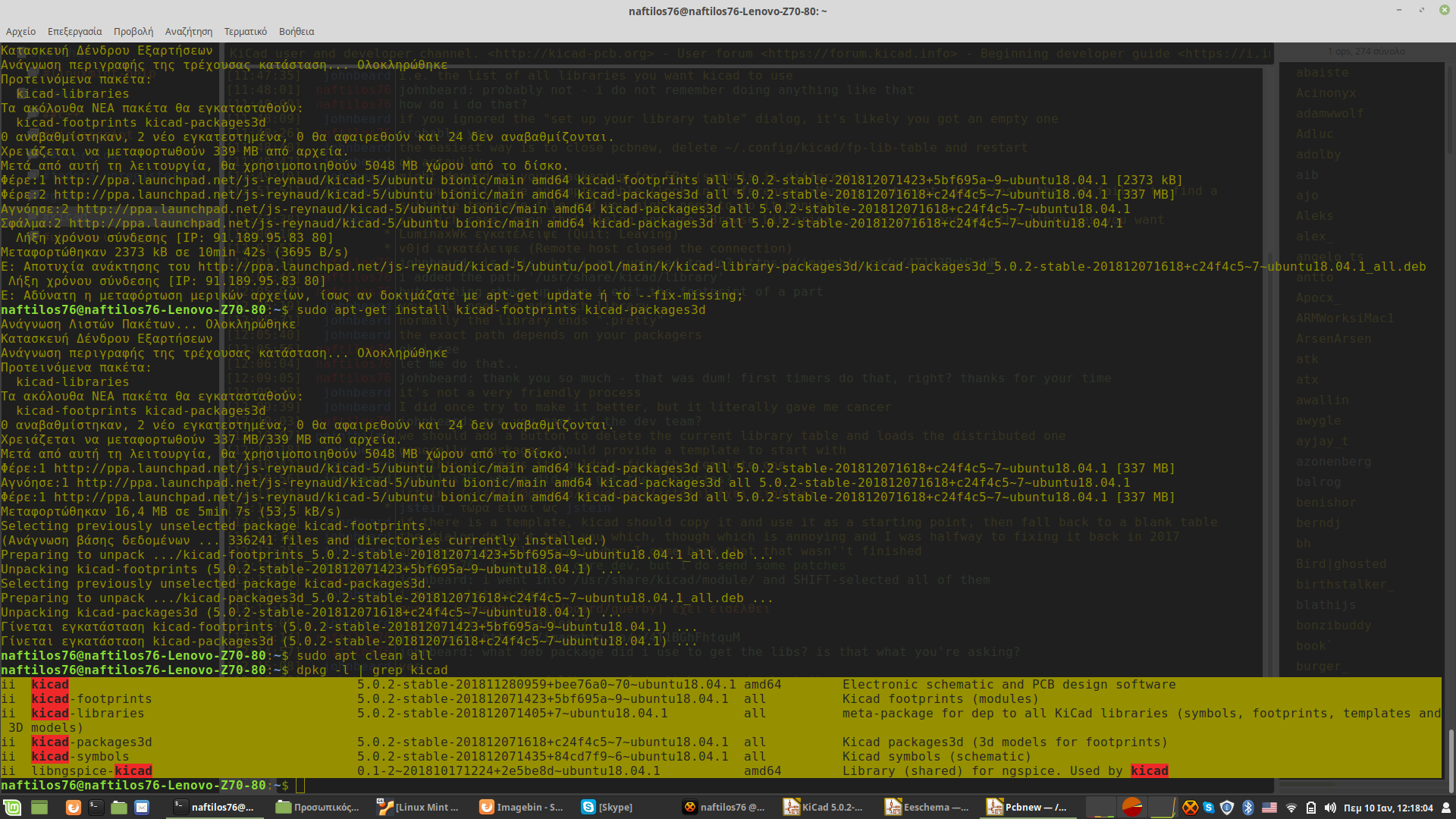
Task: Open the update manager shield tray icon
Action: coord(1227,808)
